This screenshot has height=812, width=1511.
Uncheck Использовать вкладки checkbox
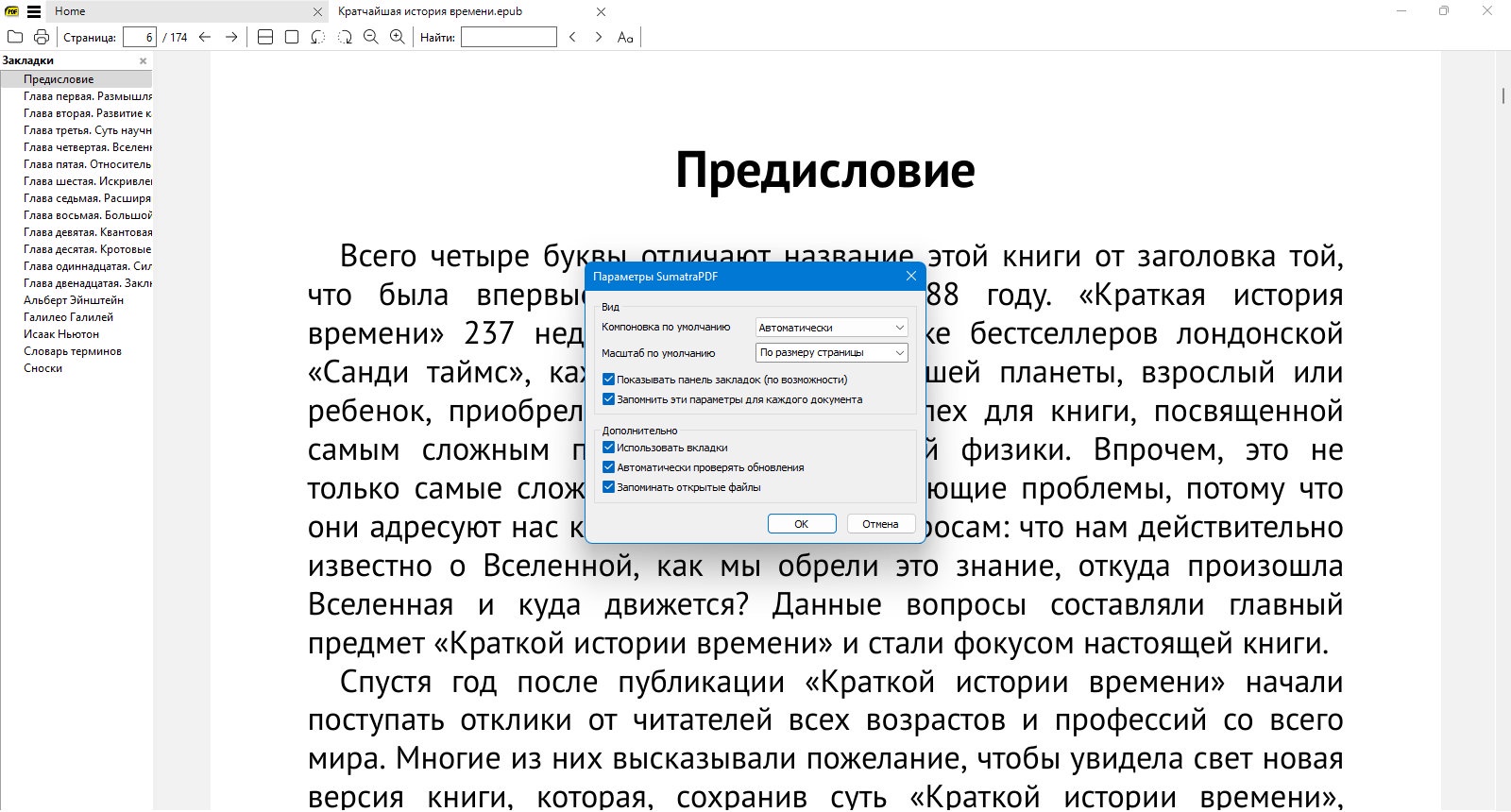tap(608, 448)
